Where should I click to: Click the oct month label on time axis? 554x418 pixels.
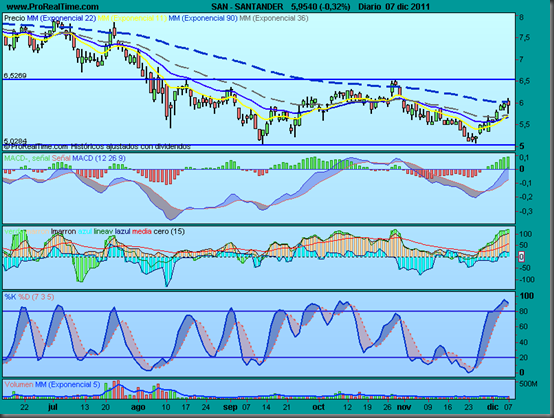[x=318, y=407]
